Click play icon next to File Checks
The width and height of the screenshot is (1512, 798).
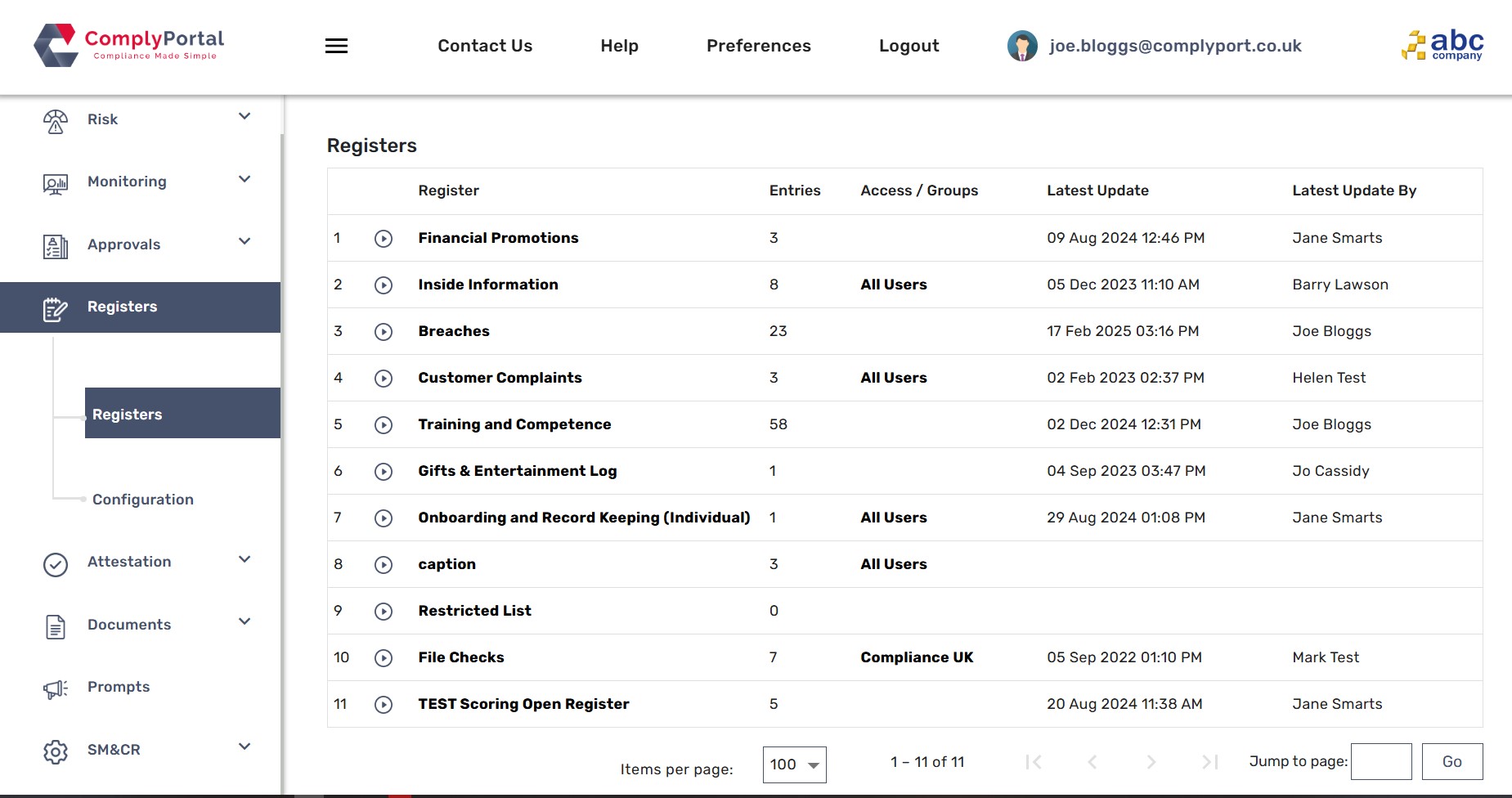[384, 658]
